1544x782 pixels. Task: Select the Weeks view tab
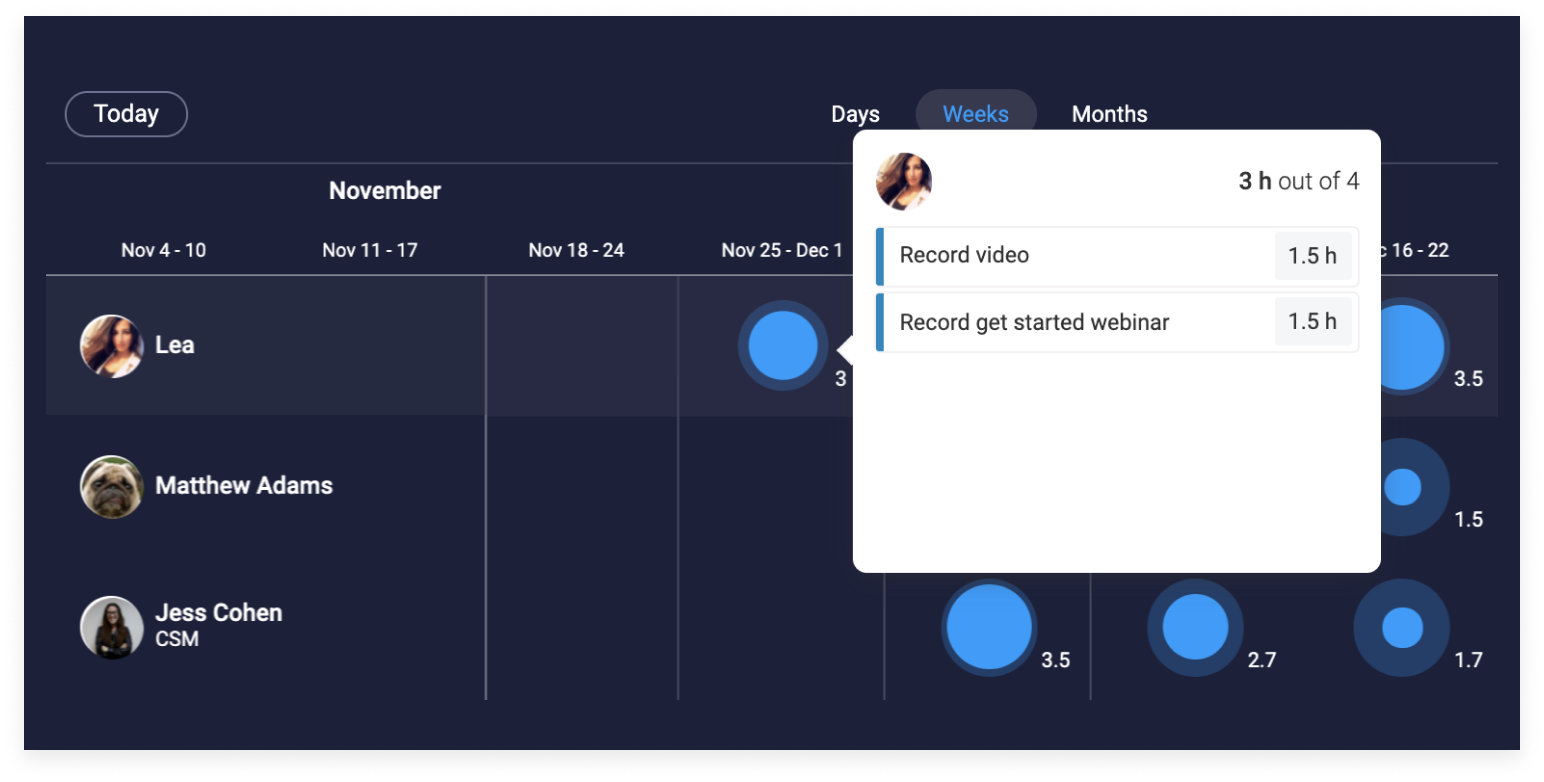coord(976,114)
